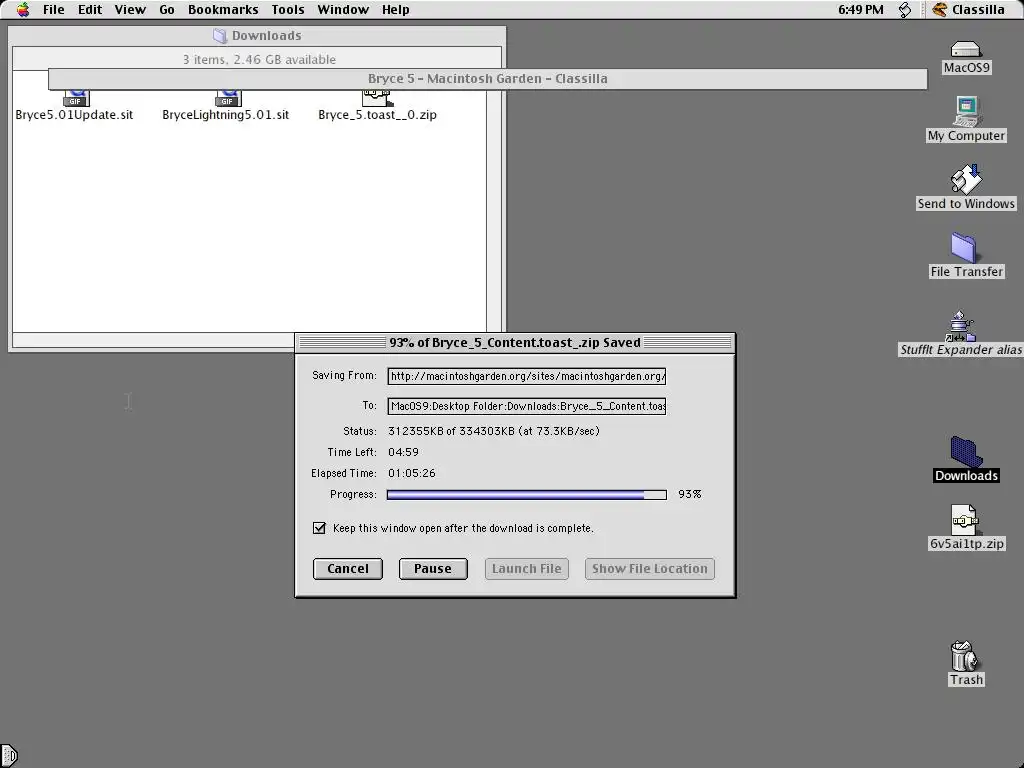The height and width of the screenshot is (768, 1024).
Task: Cancel the Bryce_5_Content download
Action: pos(347,569)
